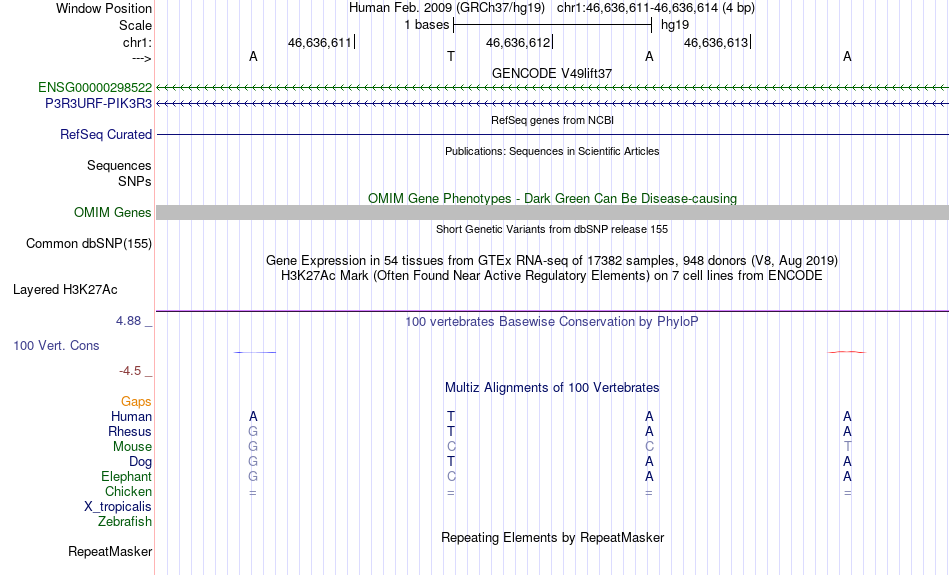Click the Human species label
The height and width of the screenshot is (575, 950).
(131, 416)
